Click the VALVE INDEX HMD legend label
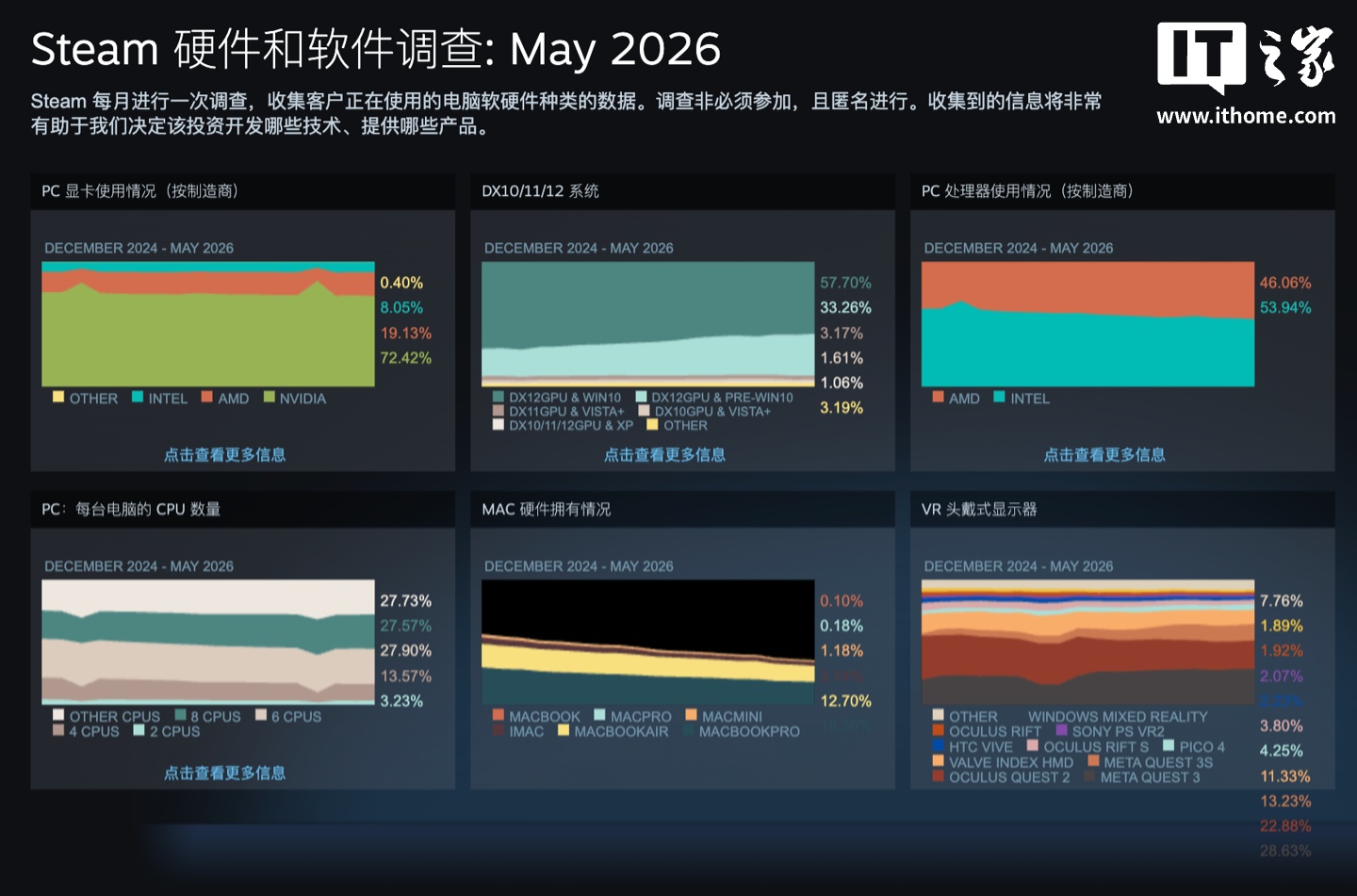 pyautogui.click(x=1011, y=762)
